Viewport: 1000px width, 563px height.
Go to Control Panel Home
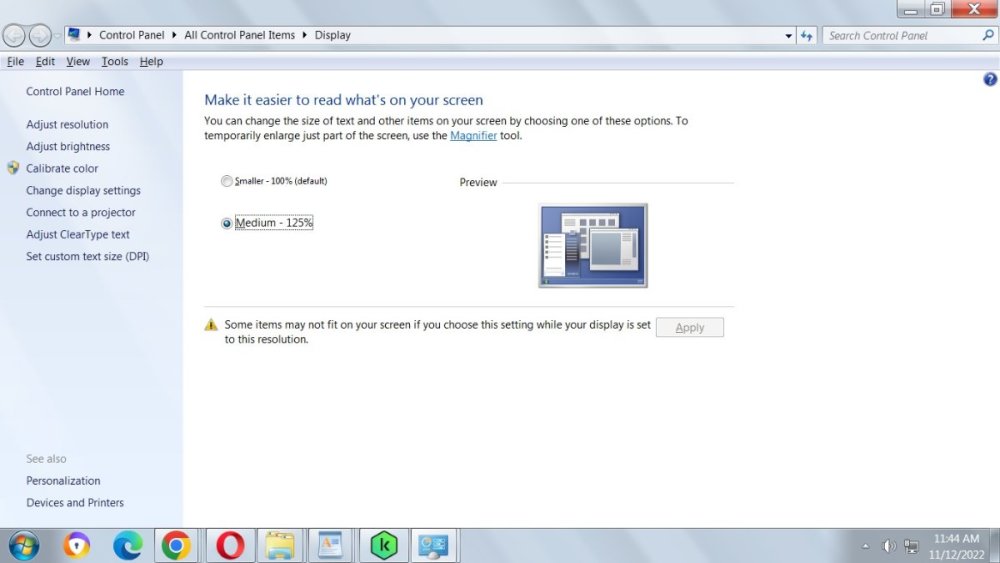click(75, 91)
